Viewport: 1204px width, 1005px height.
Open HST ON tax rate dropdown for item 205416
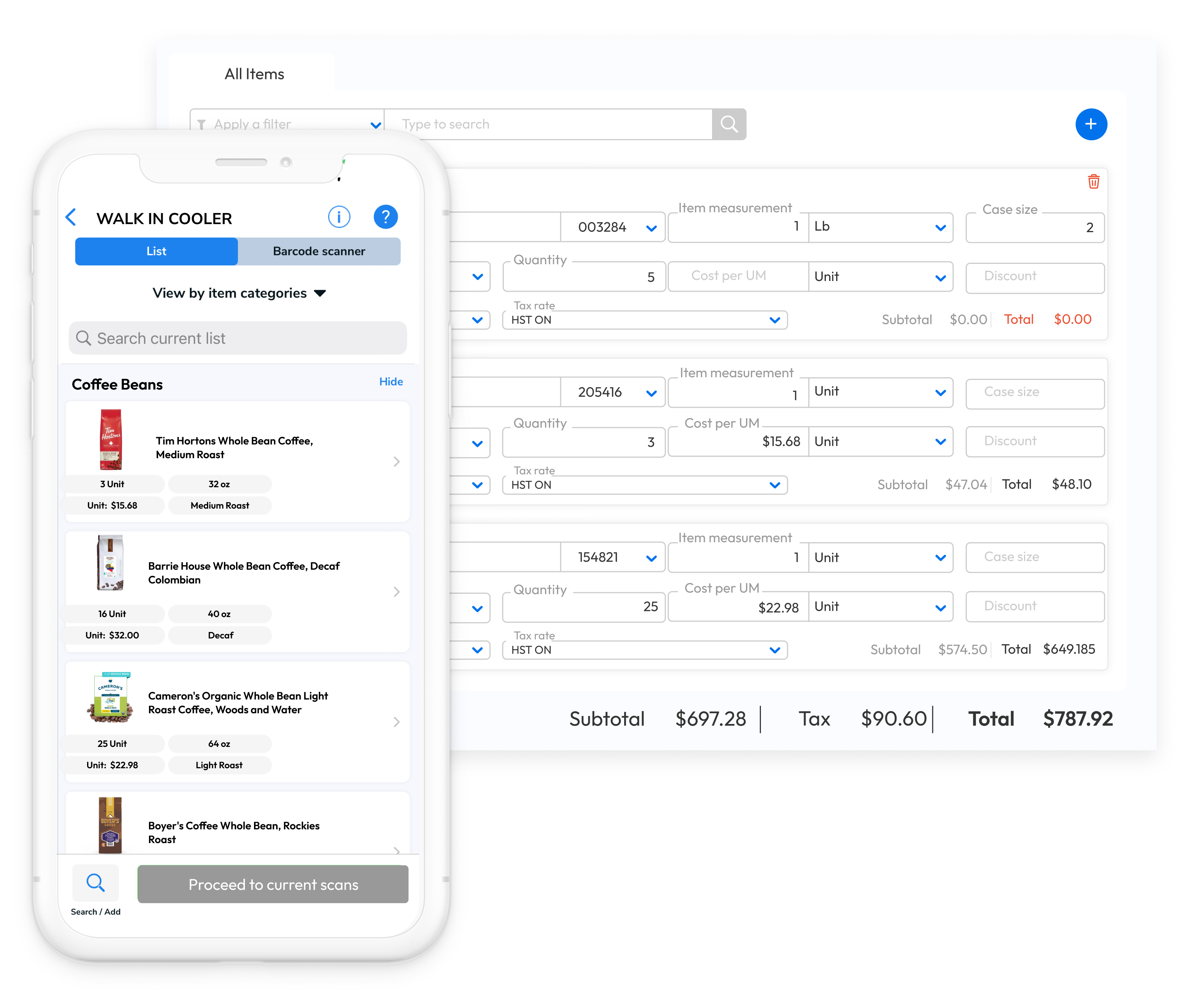[x=644, y=485]
